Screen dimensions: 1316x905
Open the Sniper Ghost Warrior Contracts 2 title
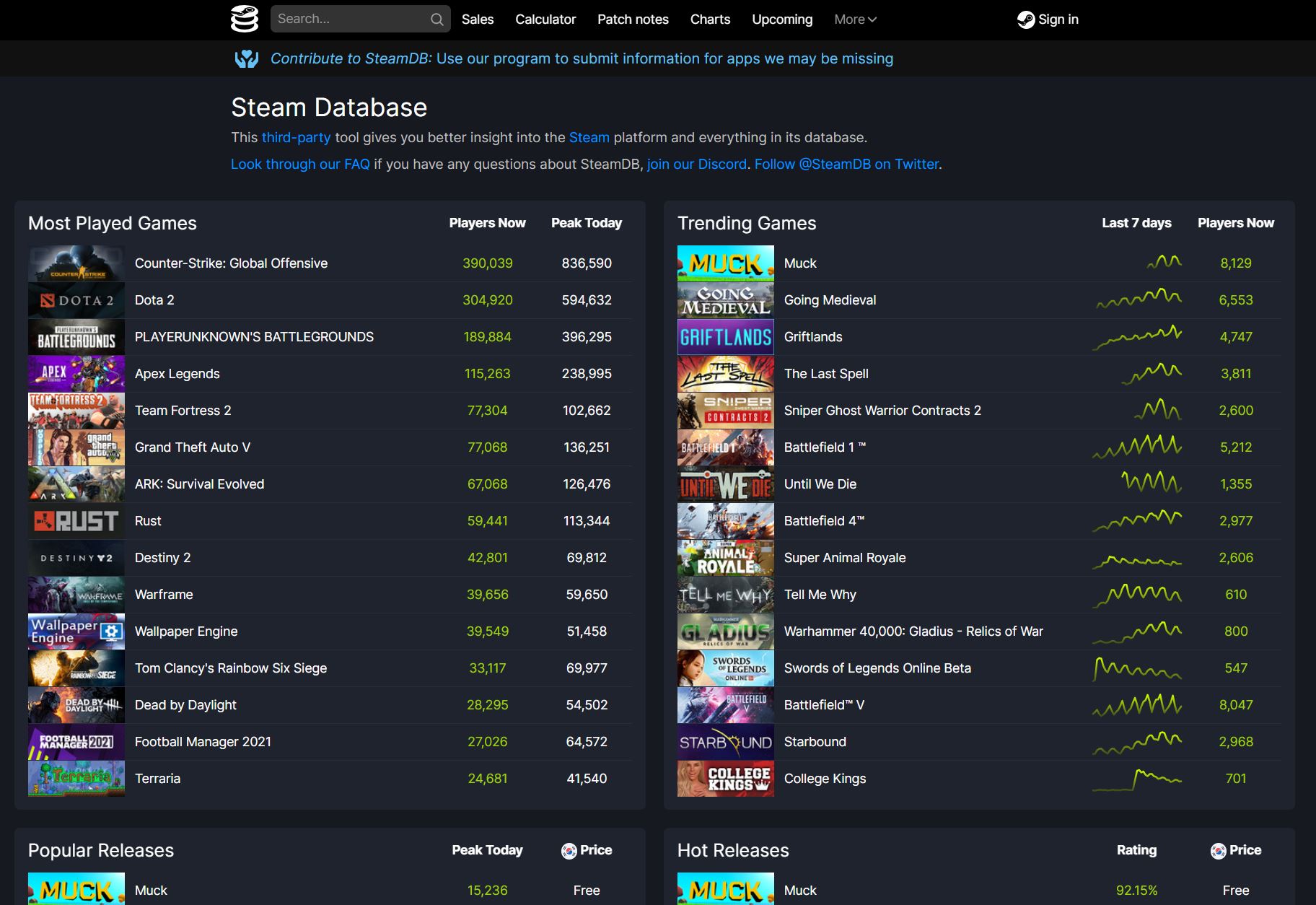[882, 411]
